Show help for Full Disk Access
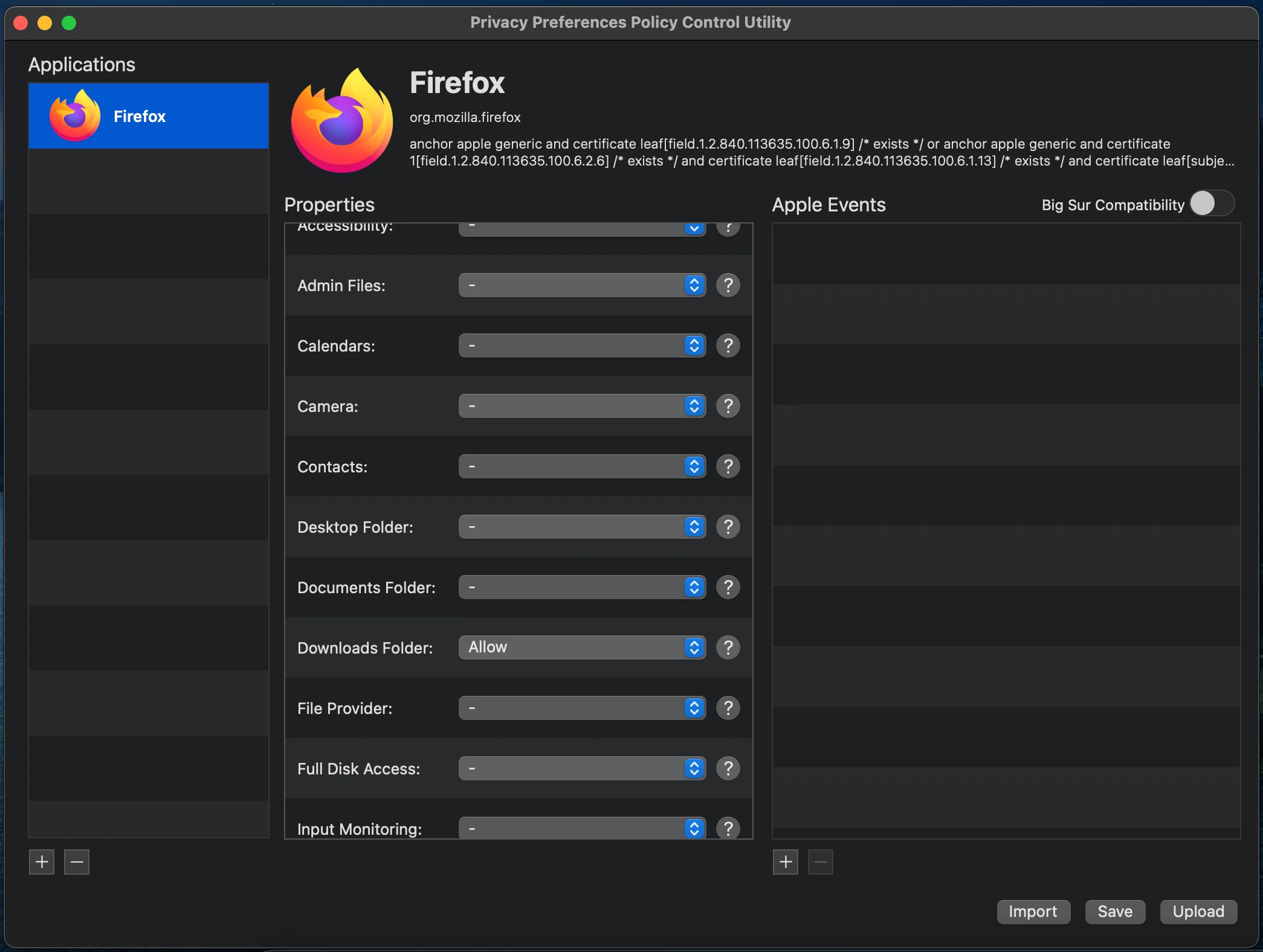The image size is (1263, 952). click(728, 768)
